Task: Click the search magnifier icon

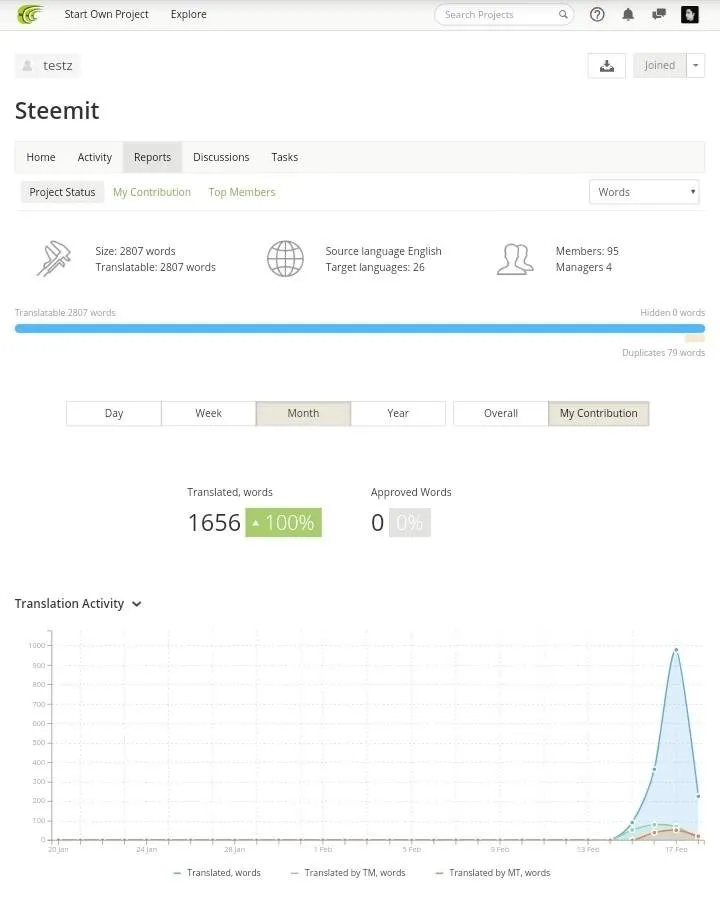Action: pos(563,14)
